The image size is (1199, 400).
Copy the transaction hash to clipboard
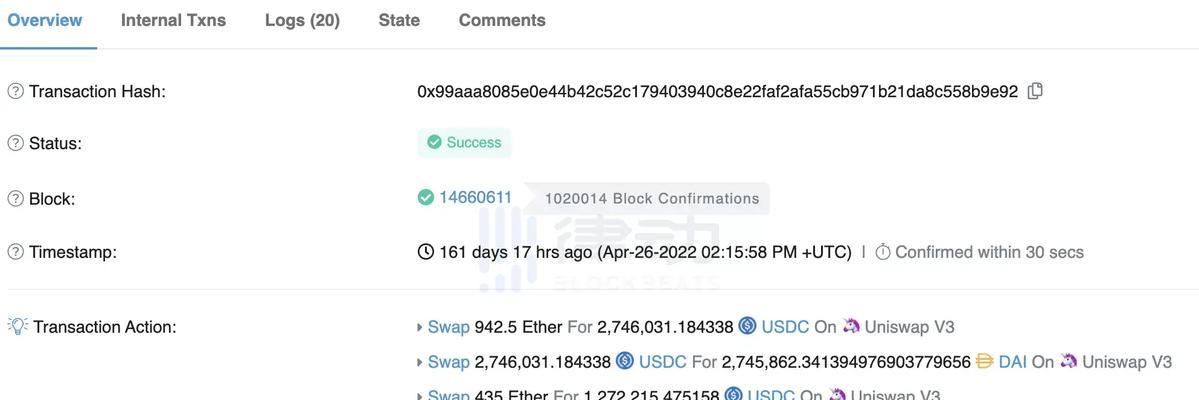pos(1035,91)
